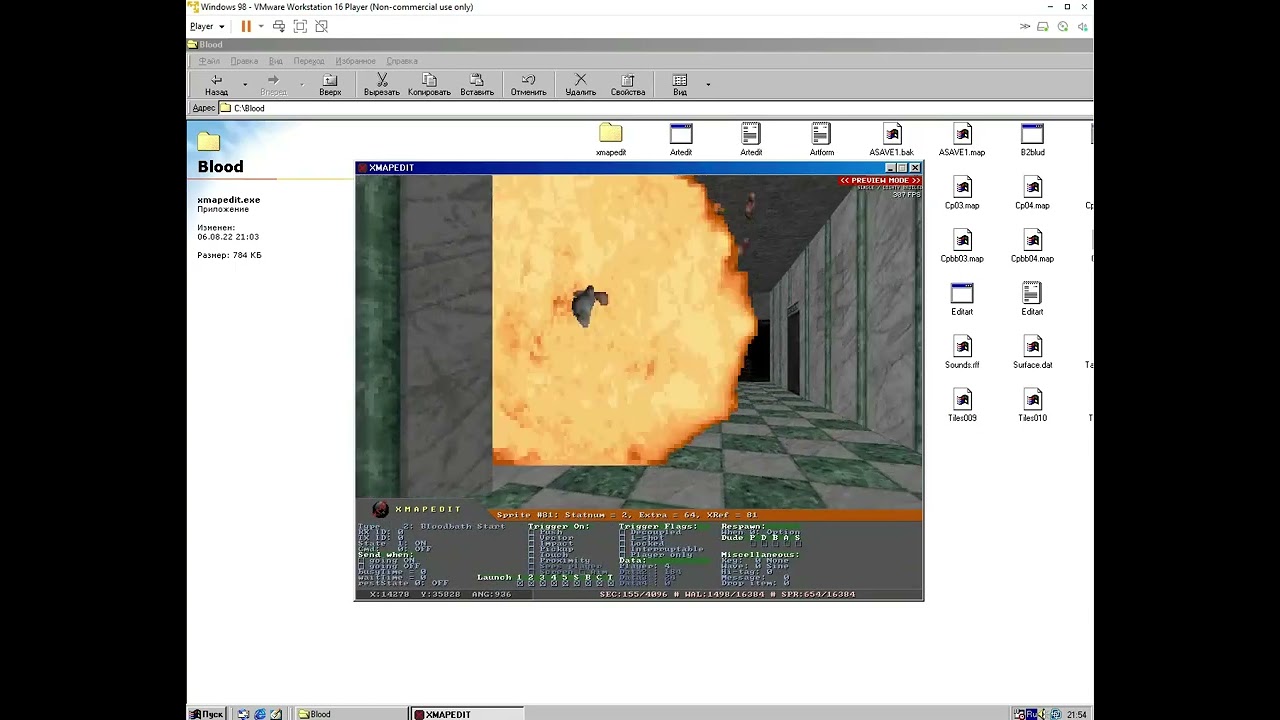
Task: Toggle the Push trigger checkbox
Action: click(532, 532)
